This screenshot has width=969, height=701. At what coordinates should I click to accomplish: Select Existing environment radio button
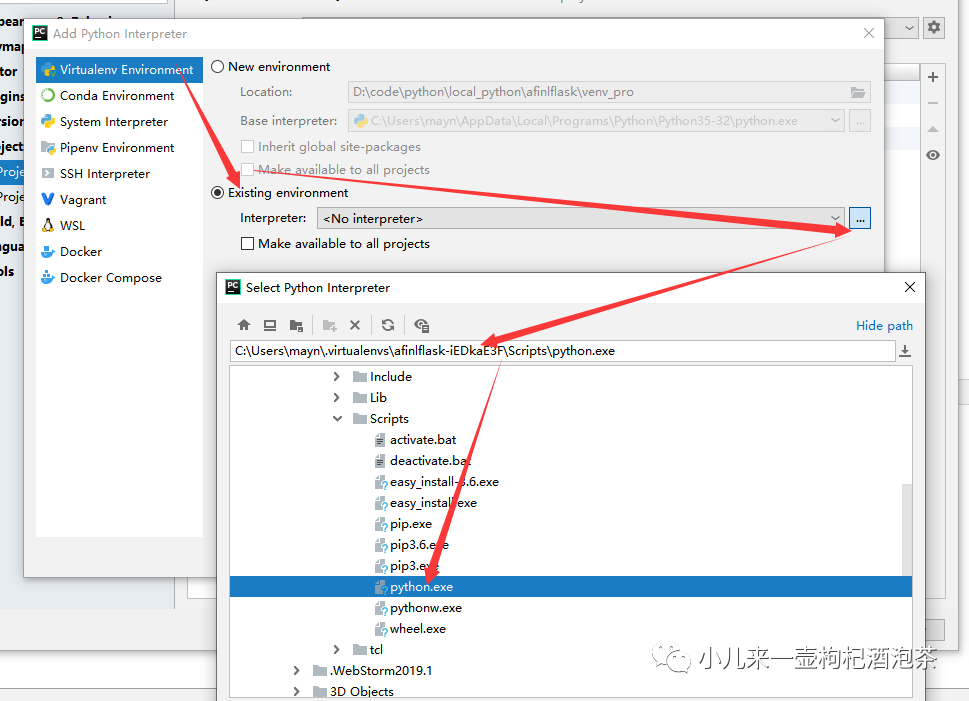(x=218, y=193)
